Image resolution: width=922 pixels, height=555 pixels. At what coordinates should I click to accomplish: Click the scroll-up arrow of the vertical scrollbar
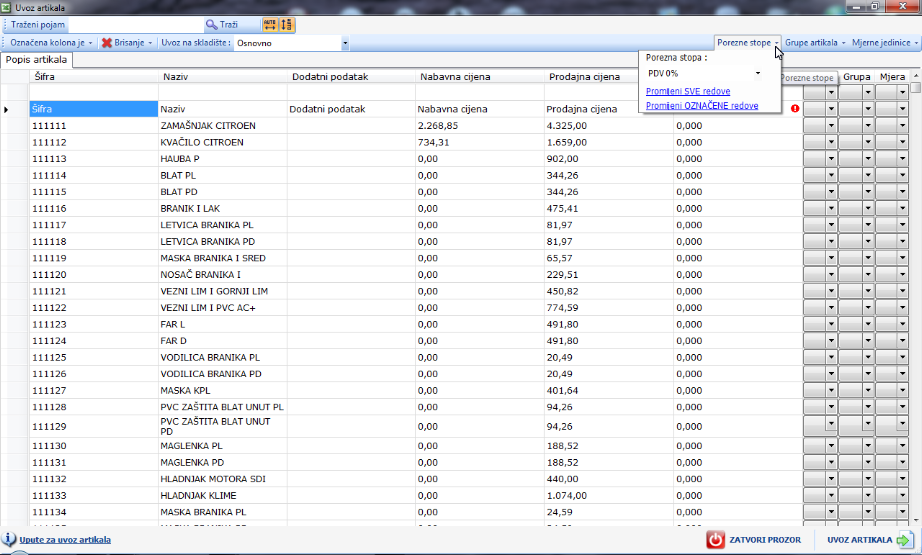[916, 76]
